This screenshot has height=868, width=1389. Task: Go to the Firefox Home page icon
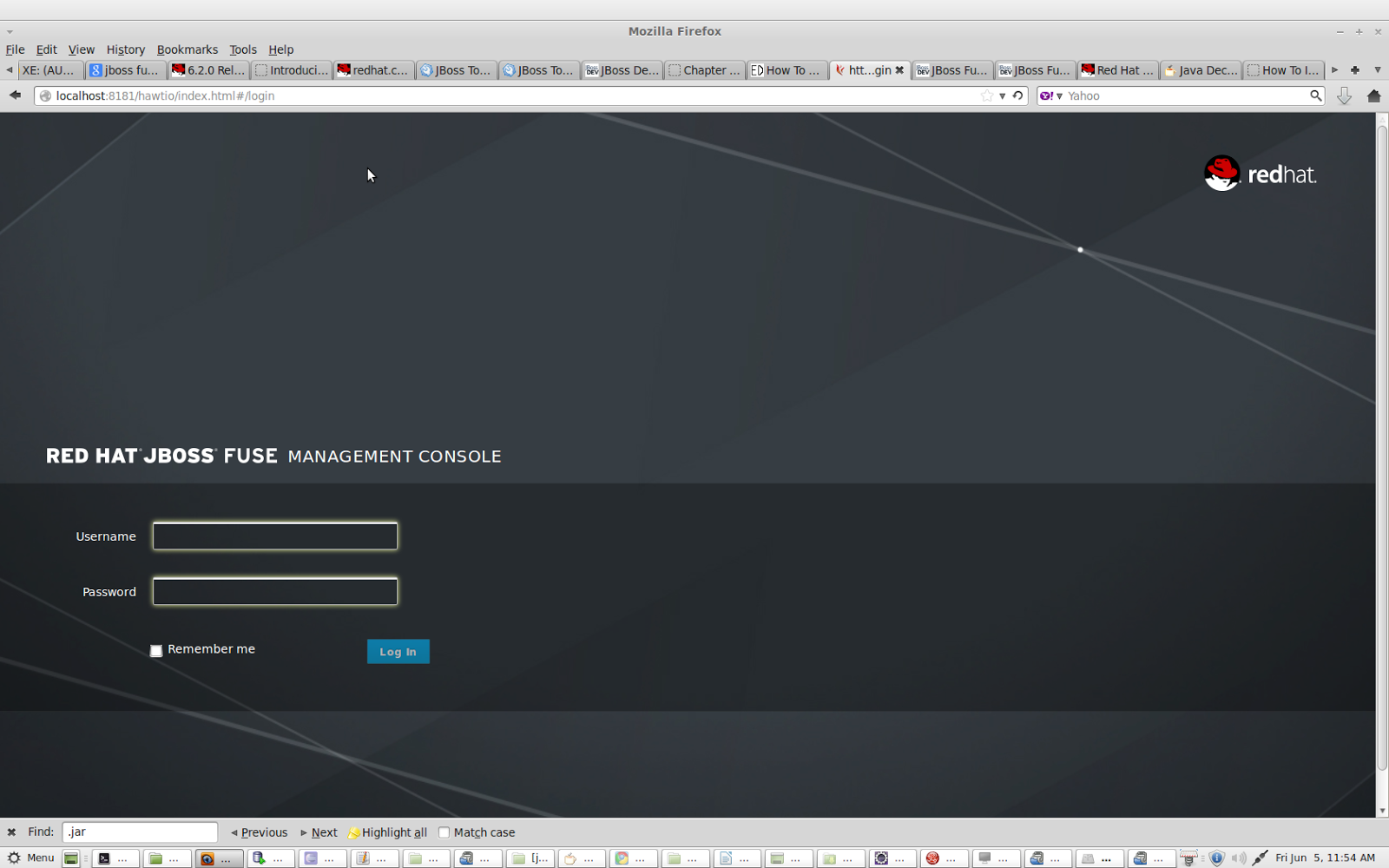click(1373, 95)
